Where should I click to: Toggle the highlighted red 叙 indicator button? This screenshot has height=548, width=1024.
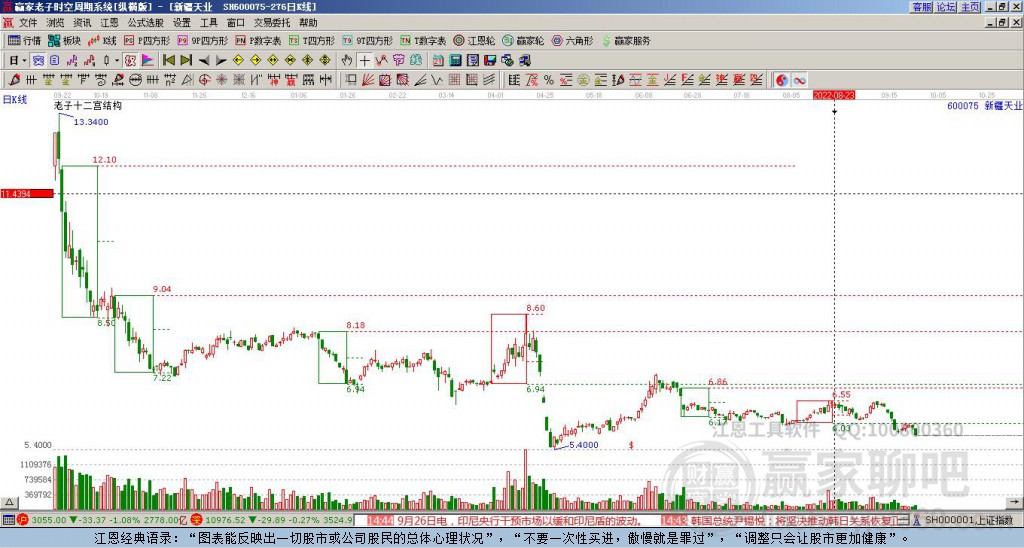[130, 60]
